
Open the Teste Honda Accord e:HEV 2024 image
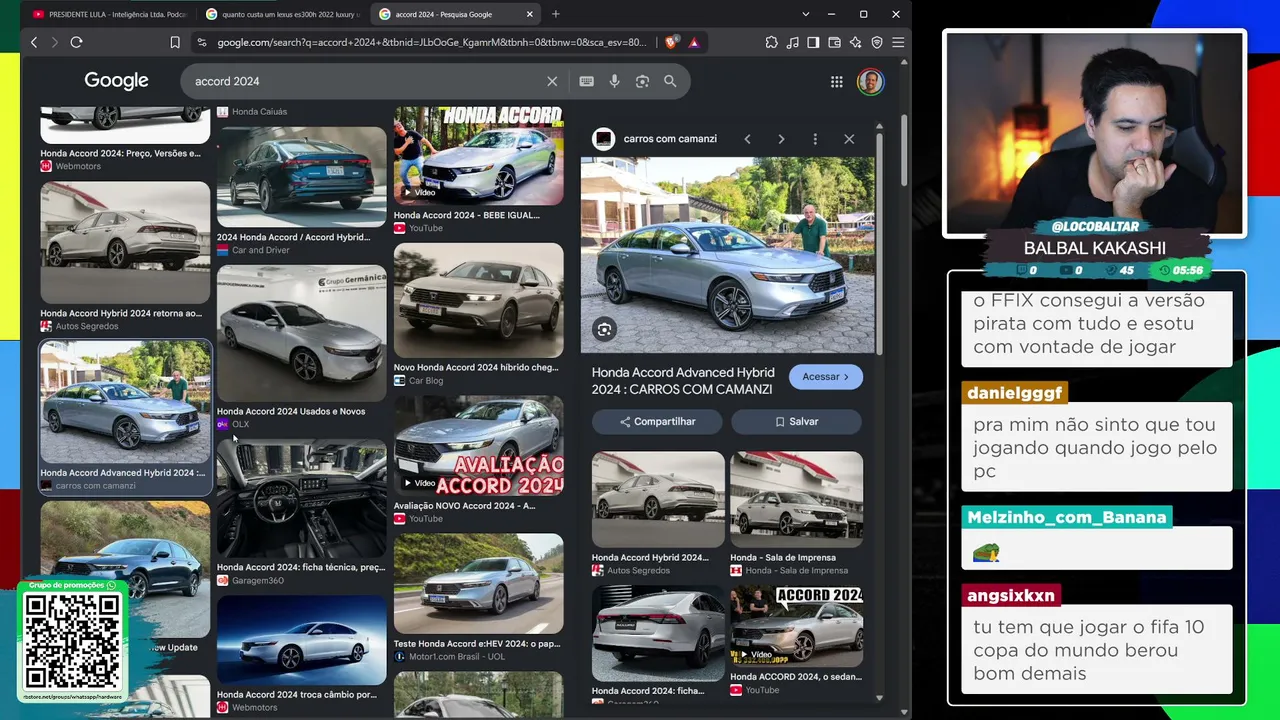pyautogui.click(x=478, y=583)
